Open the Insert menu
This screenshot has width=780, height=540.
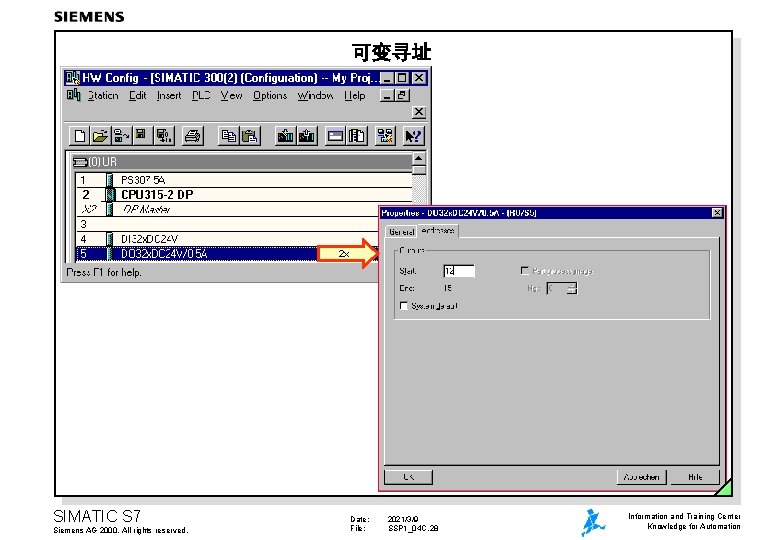(169, 95)
